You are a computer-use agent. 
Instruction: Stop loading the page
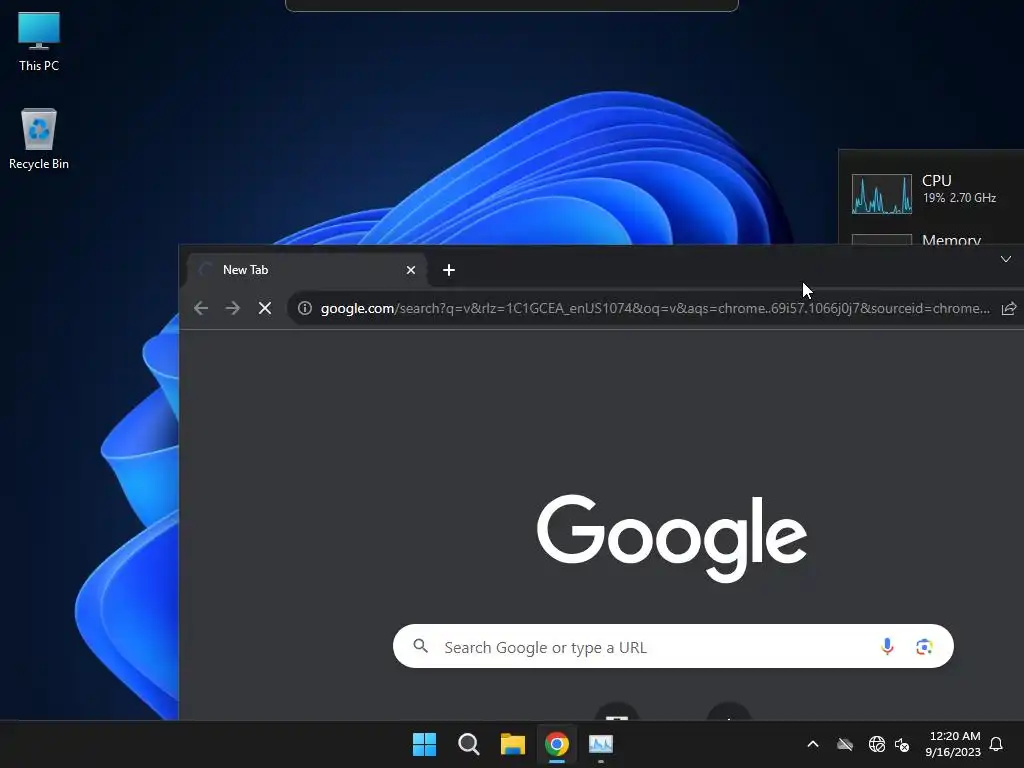pos(264,308)
